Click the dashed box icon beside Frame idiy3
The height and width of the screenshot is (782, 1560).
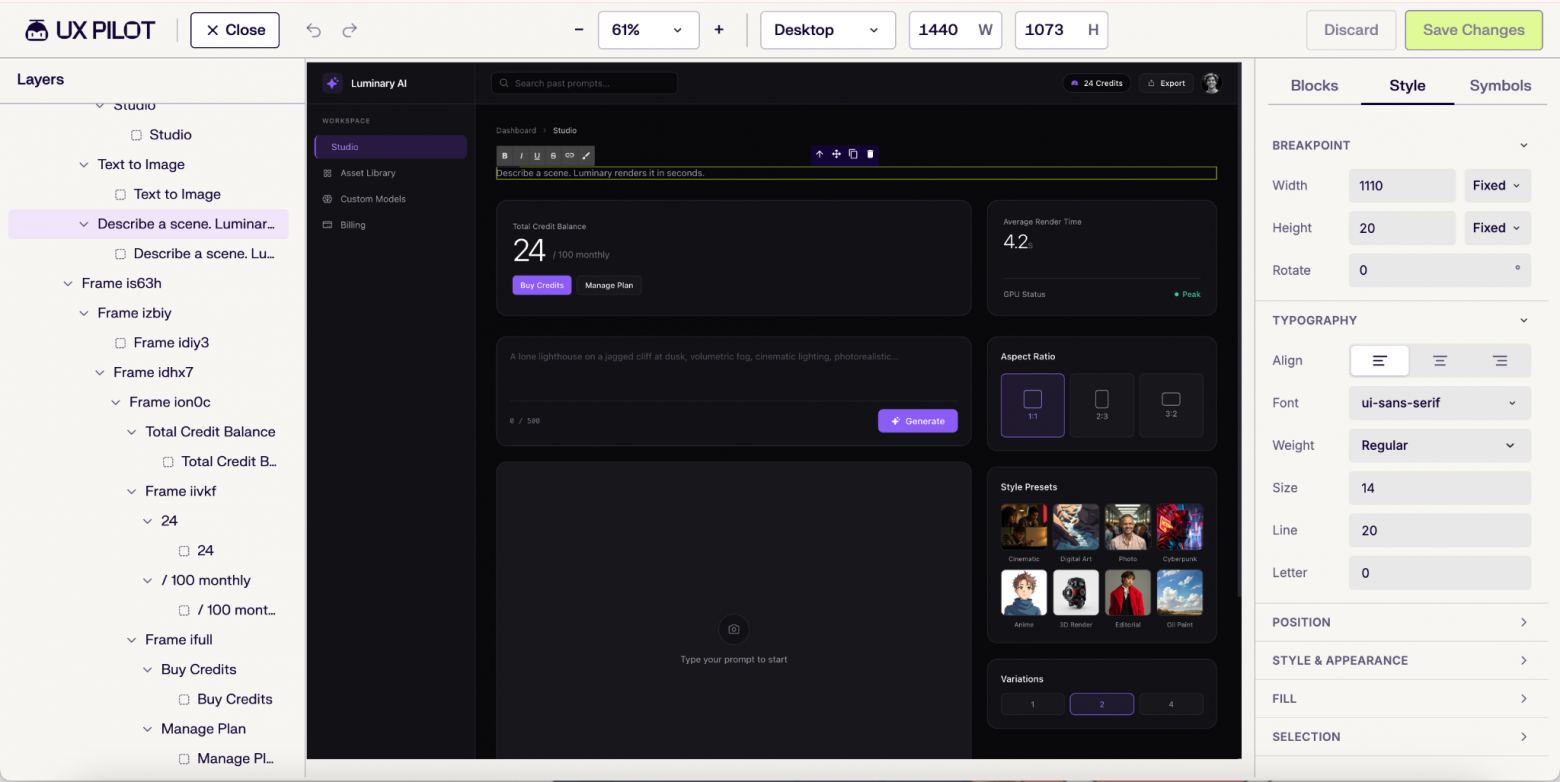[120, 343]
